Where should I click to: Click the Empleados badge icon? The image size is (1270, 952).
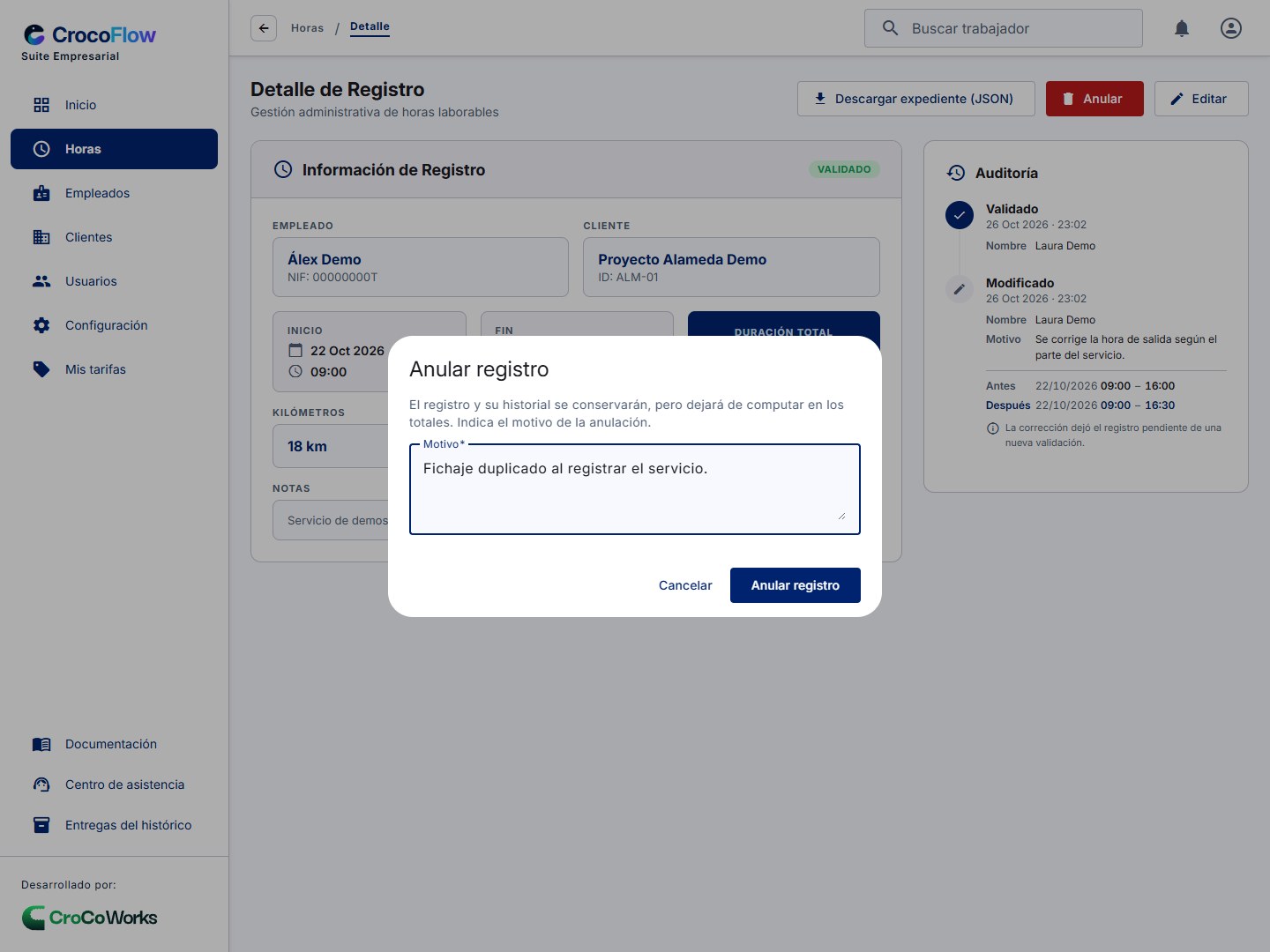41,193
